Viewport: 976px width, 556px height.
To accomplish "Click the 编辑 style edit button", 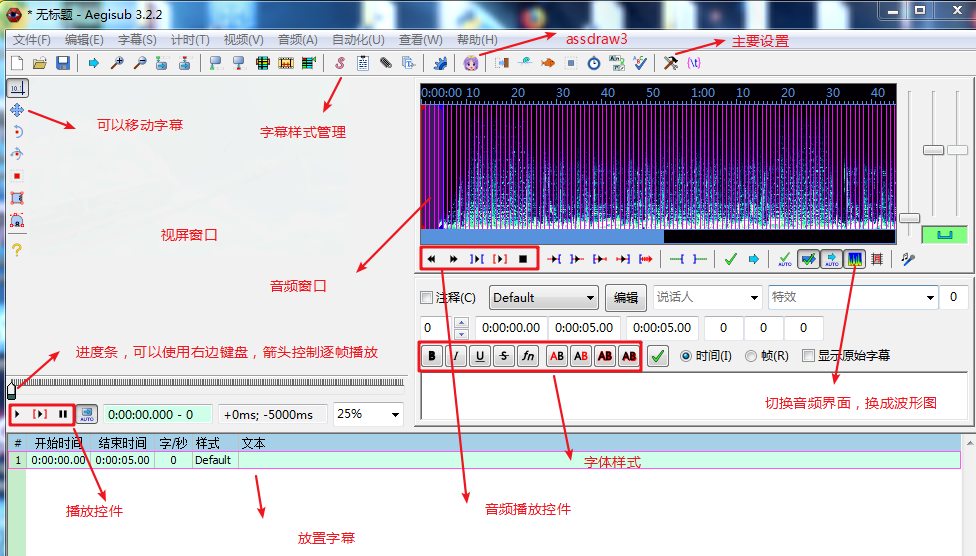I will pos(626,298).
